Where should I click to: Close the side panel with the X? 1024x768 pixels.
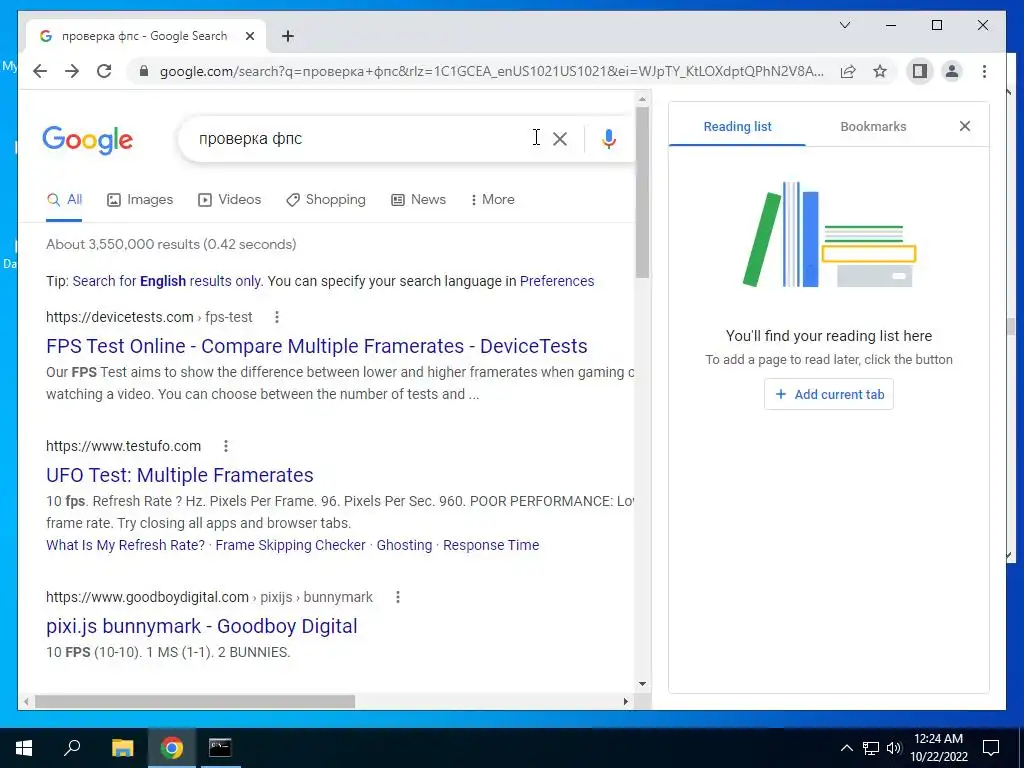[965, 126]
